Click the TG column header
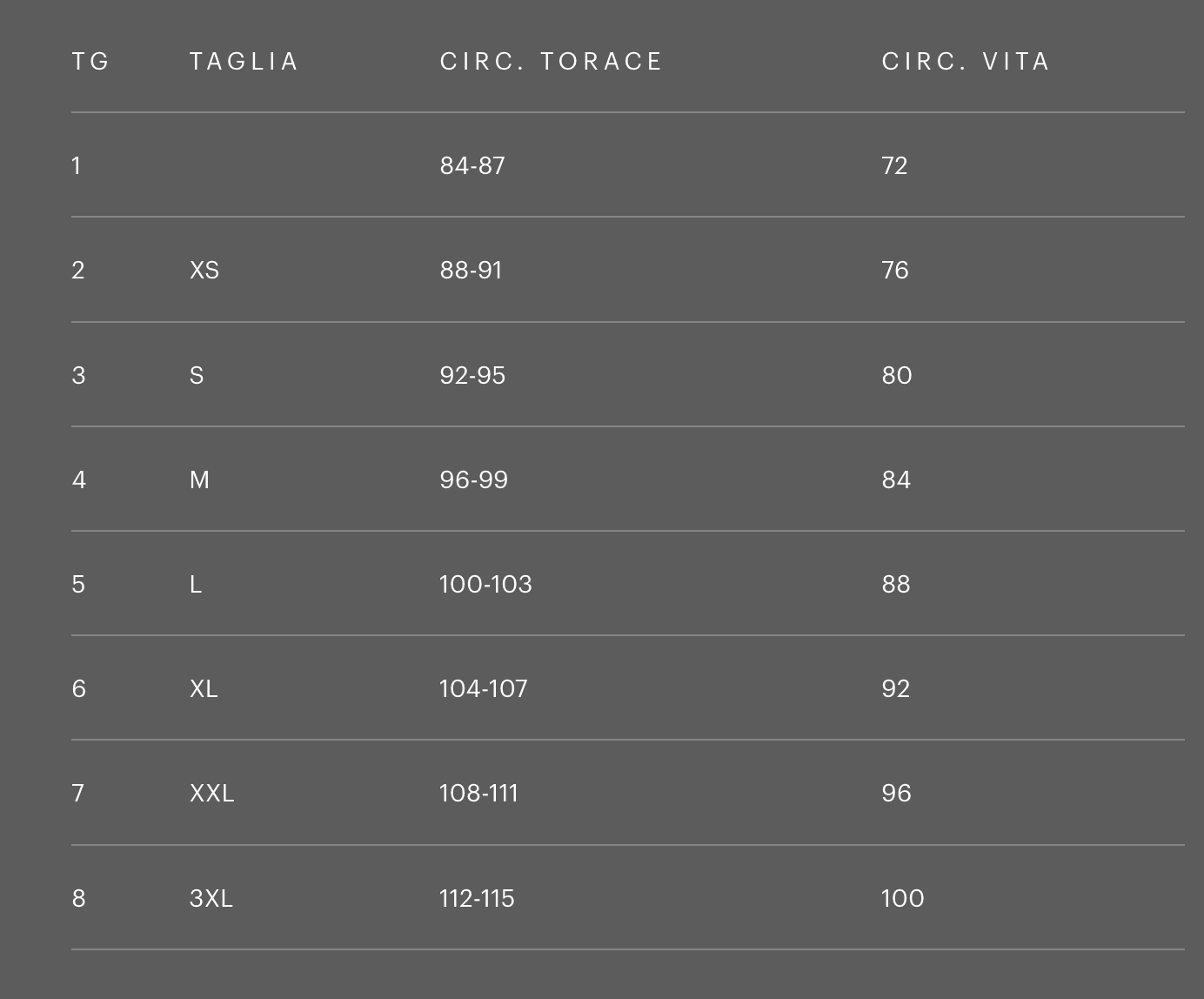 90,62
